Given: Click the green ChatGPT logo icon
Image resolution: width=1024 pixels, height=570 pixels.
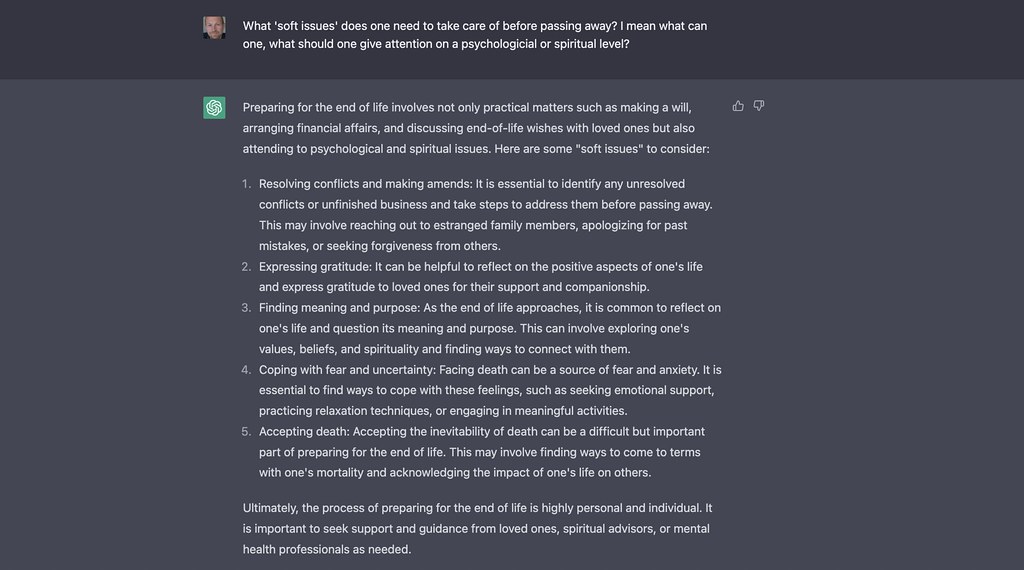Looking at the screenshot, I should coord(214,108).
